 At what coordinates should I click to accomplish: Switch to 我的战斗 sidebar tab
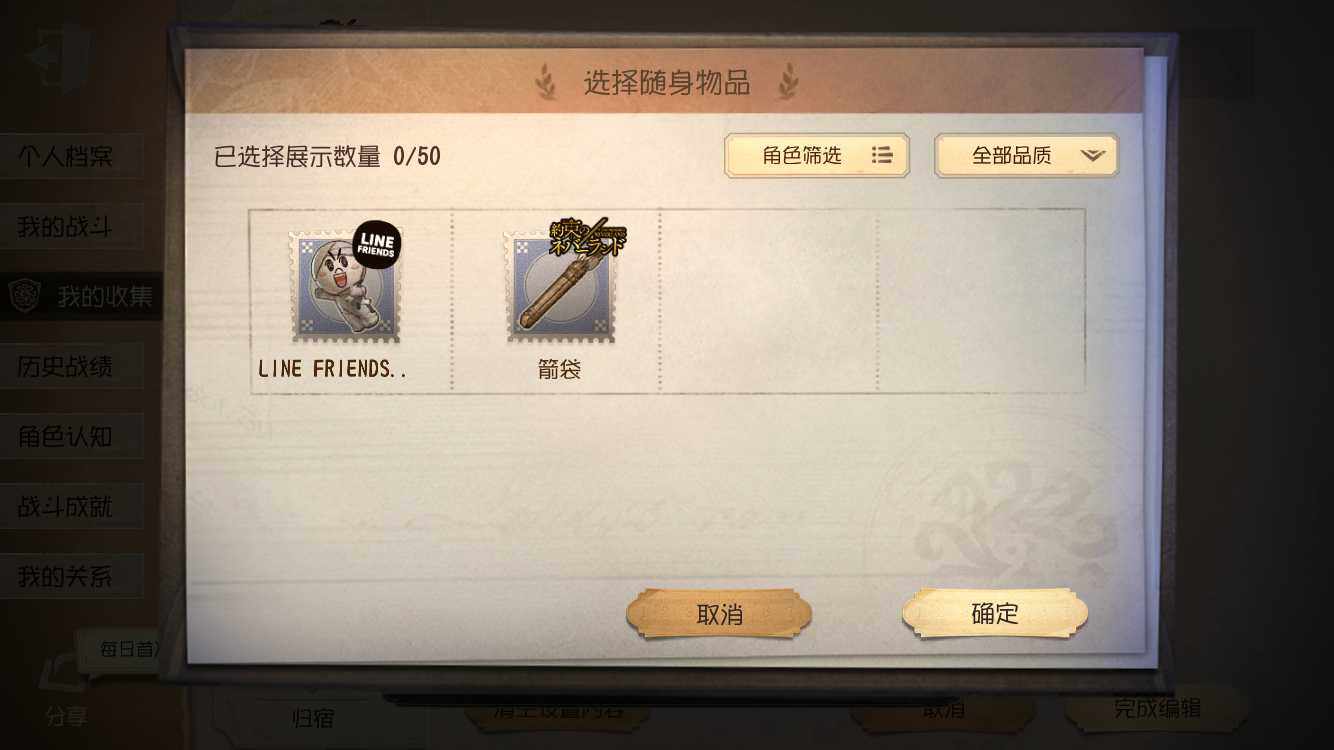(70, 227)
